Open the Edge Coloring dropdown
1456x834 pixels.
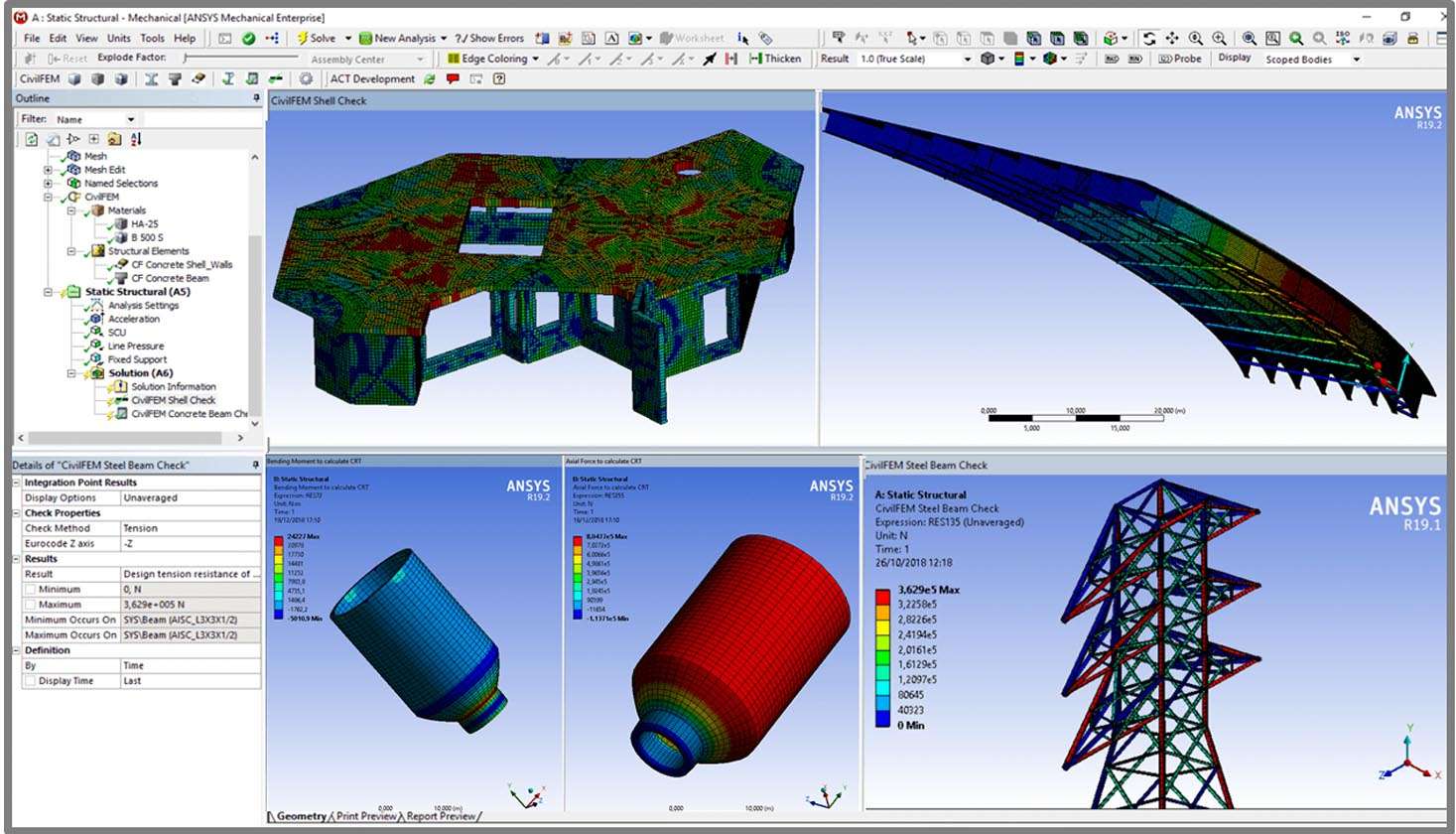pyautogui.click(x=535, y=59)
